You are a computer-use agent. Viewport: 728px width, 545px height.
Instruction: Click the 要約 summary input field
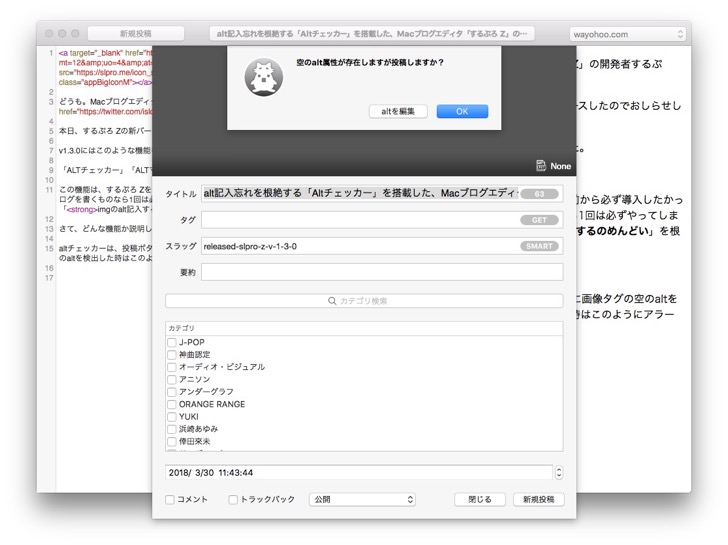(x=382, y=272)
